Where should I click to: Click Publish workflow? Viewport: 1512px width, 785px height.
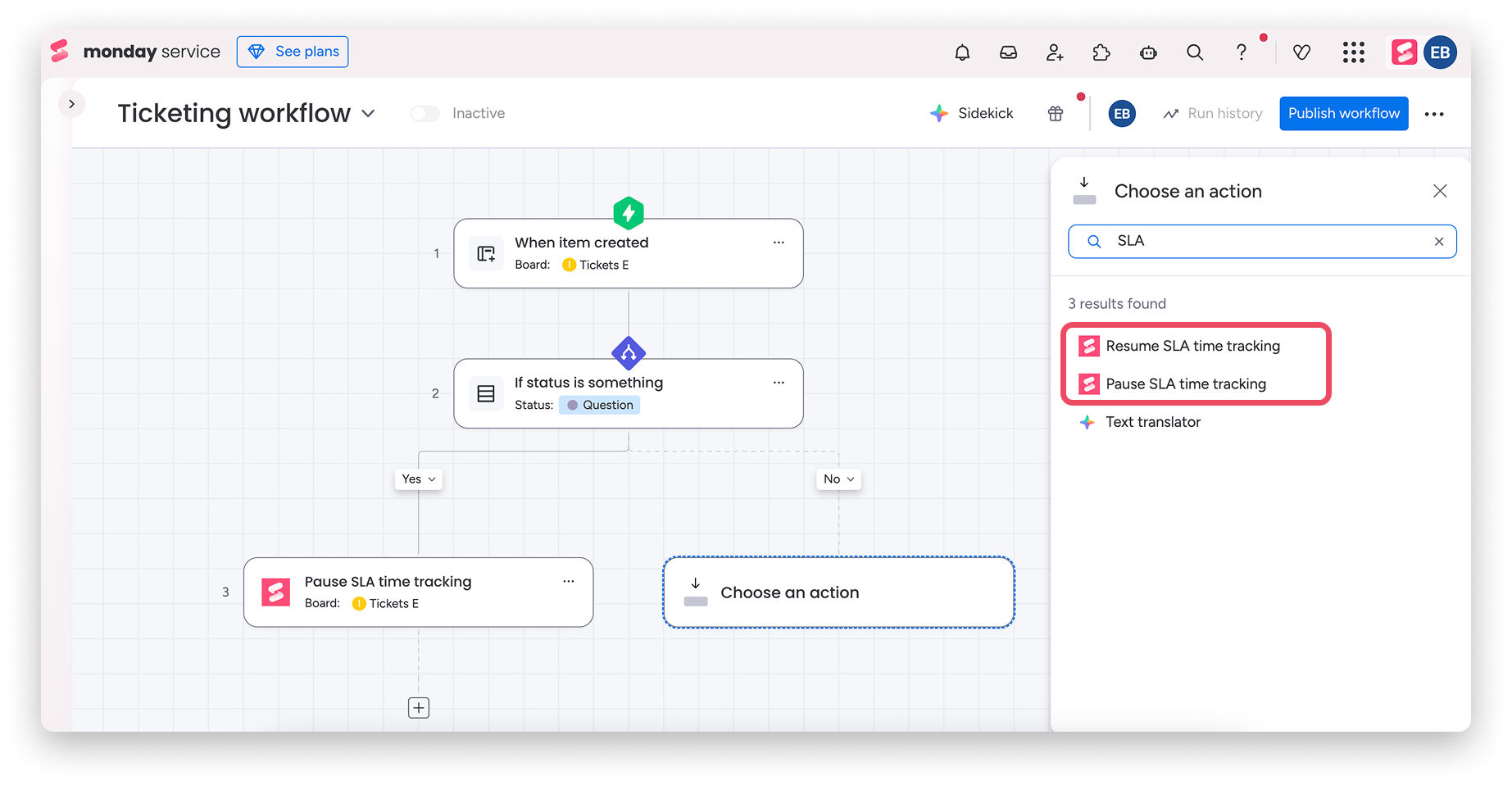tap(1344, 114)
